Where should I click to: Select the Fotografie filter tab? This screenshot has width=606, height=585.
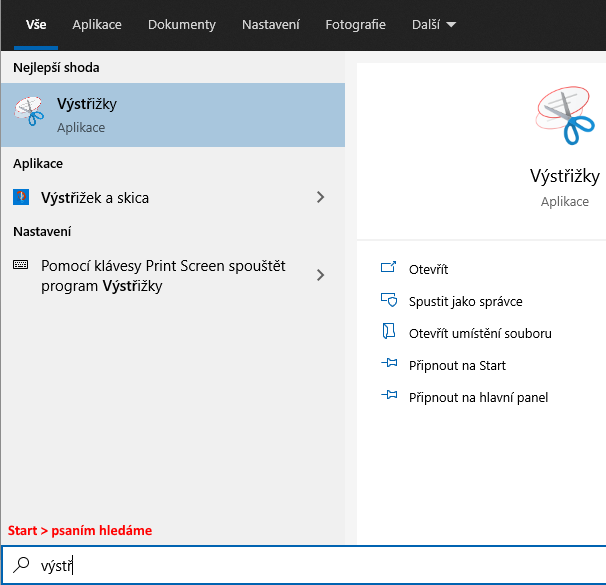(x=355, y=25)
